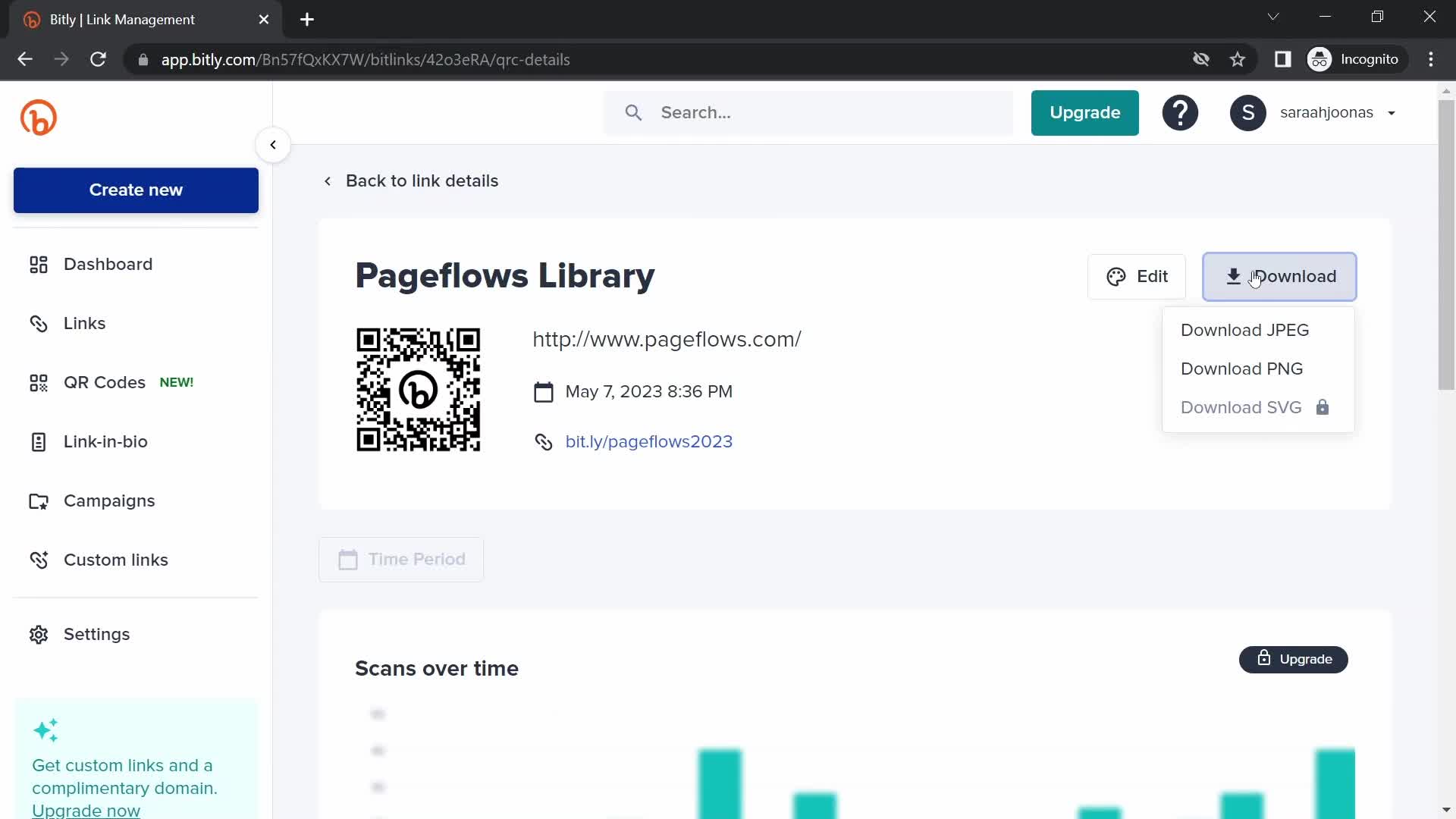Open Dashboard from sidebar
This screenshot has height=819, width=1456.
108,264
